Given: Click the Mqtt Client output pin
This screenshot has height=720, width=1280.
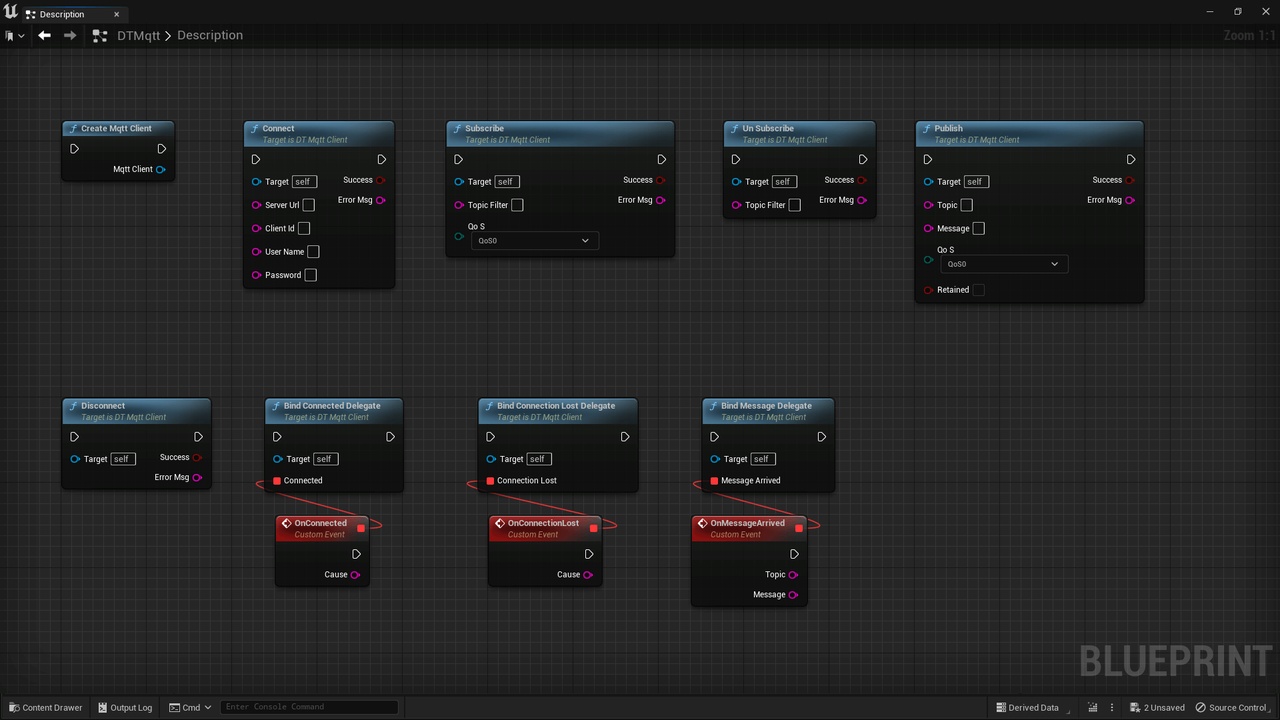Looking at the screenshot, I should coord(161,169).
